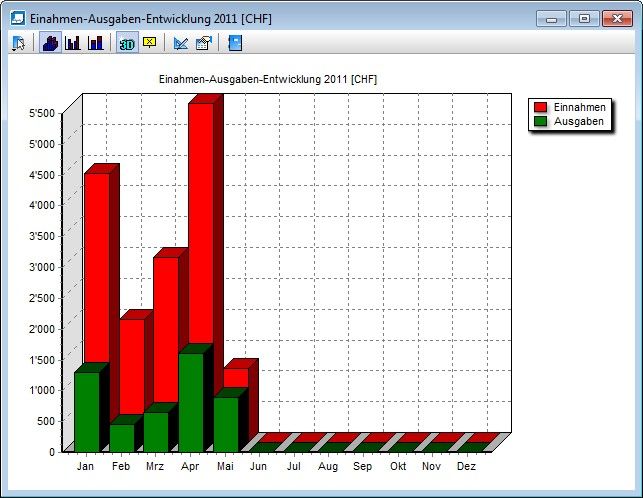The width and height of the screenshot is (643, 498).
Task: Select the green May Ausgaben bar
Action: [x=226, y=425]
